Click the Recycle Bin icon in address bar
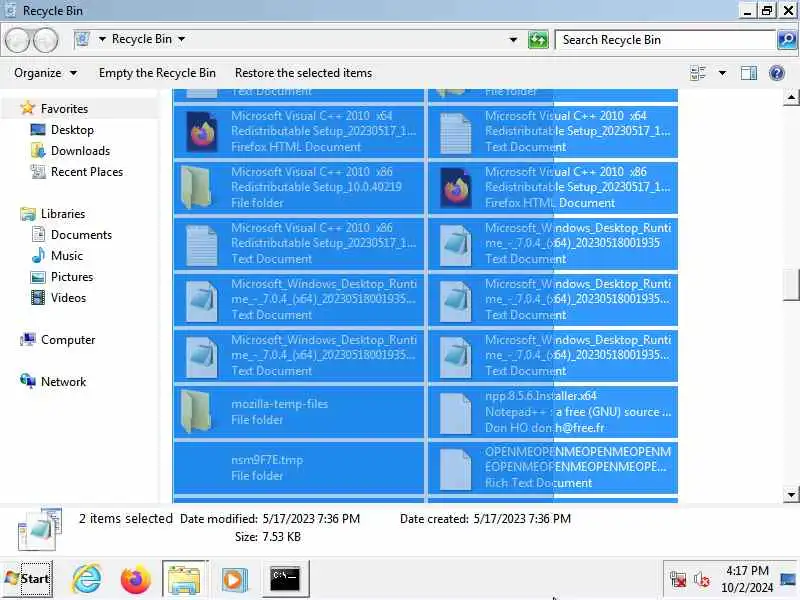 pyautogui.click(x=82, y=39)
